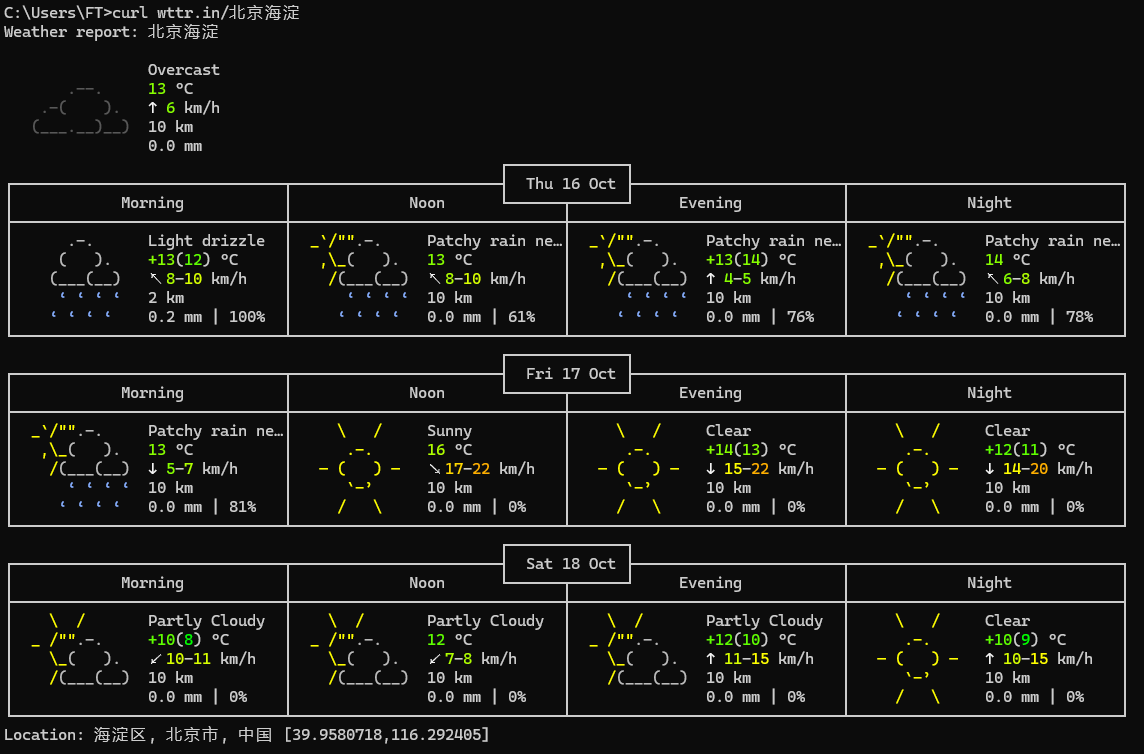Click Thursday's Morning column header
The height and width of the screenshot is (754, 1144).
(152, 203)
